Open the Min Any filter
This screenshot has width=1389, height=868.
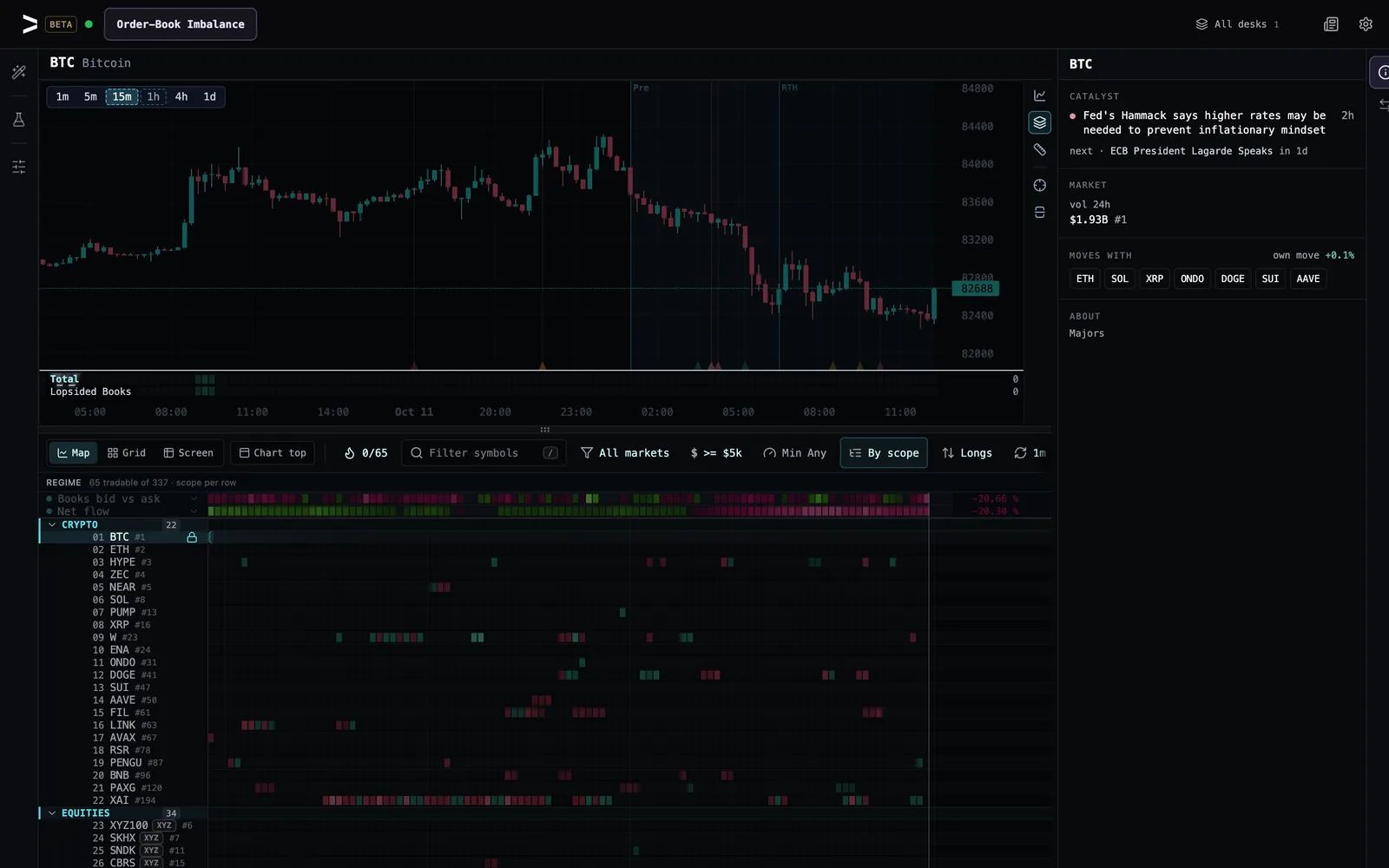click(794, 453)
